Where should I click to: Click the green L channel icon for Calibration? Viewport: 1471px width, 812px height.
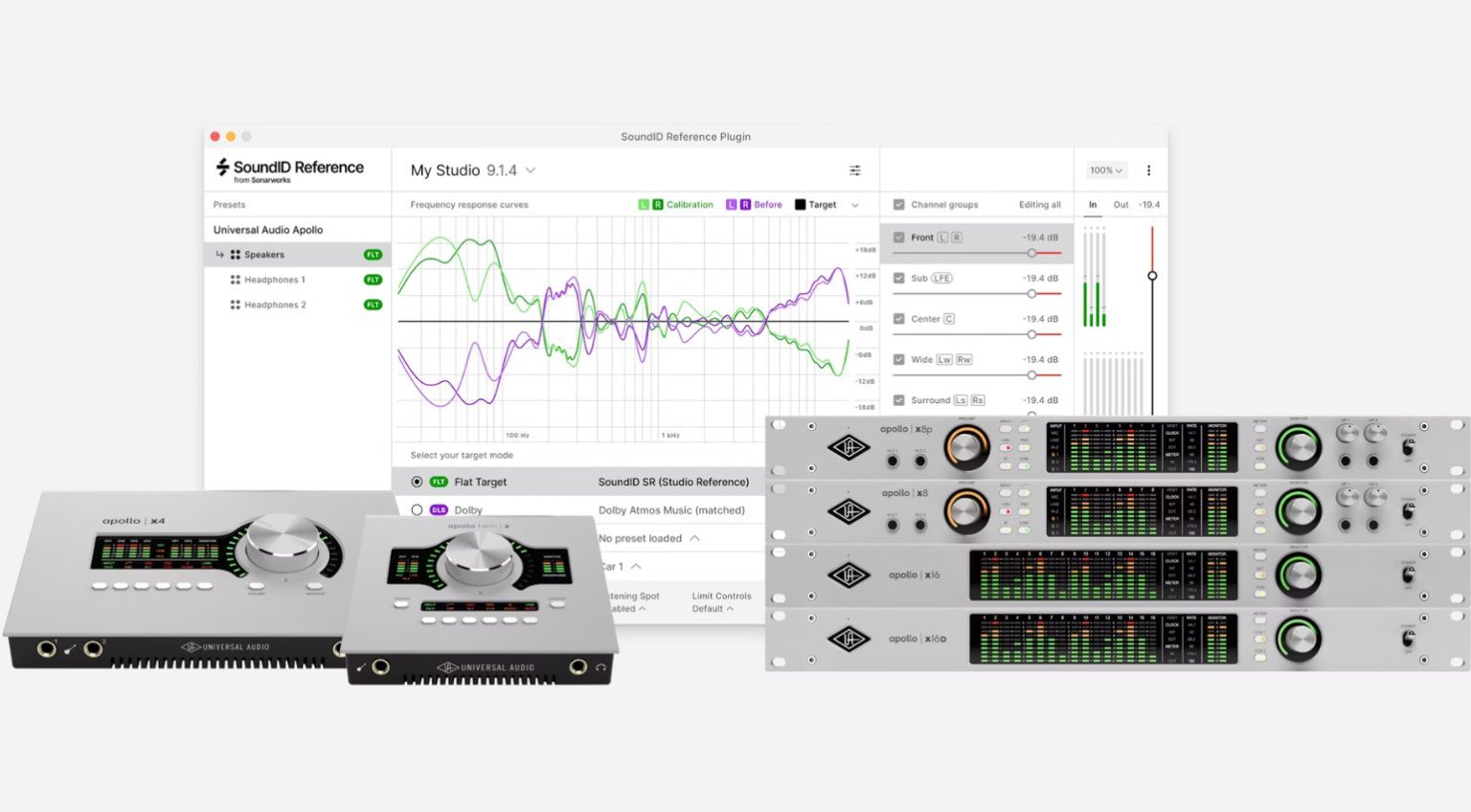643,204
